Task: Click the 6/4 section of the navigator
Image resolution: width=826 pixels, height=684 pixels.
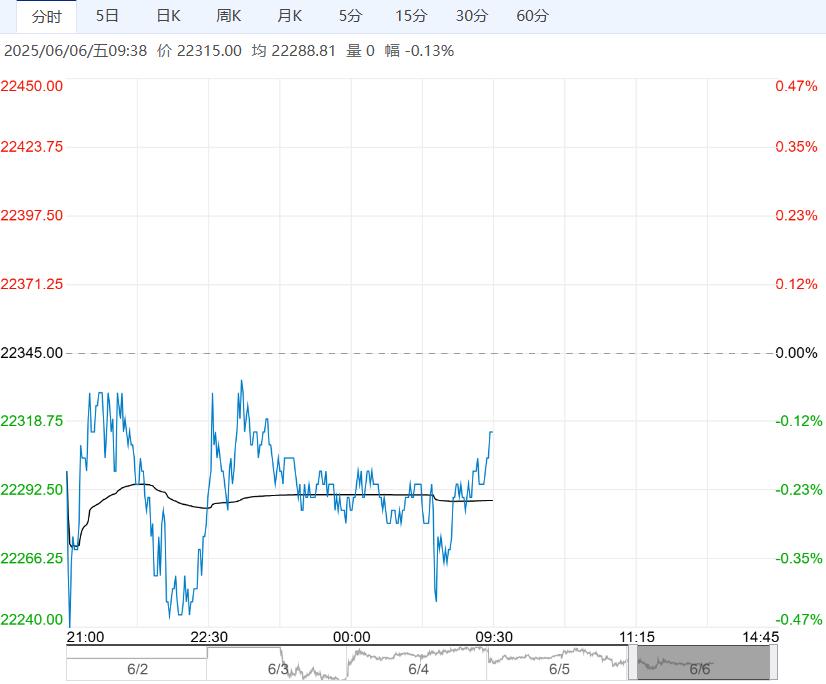Action: (418, 668)
